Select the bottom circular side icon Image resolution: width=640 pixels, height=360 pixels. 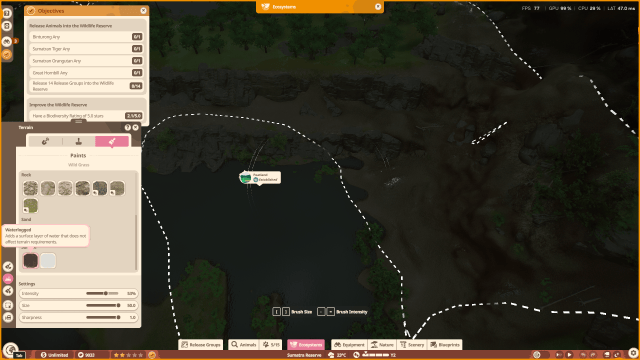[x=8, y=317]
